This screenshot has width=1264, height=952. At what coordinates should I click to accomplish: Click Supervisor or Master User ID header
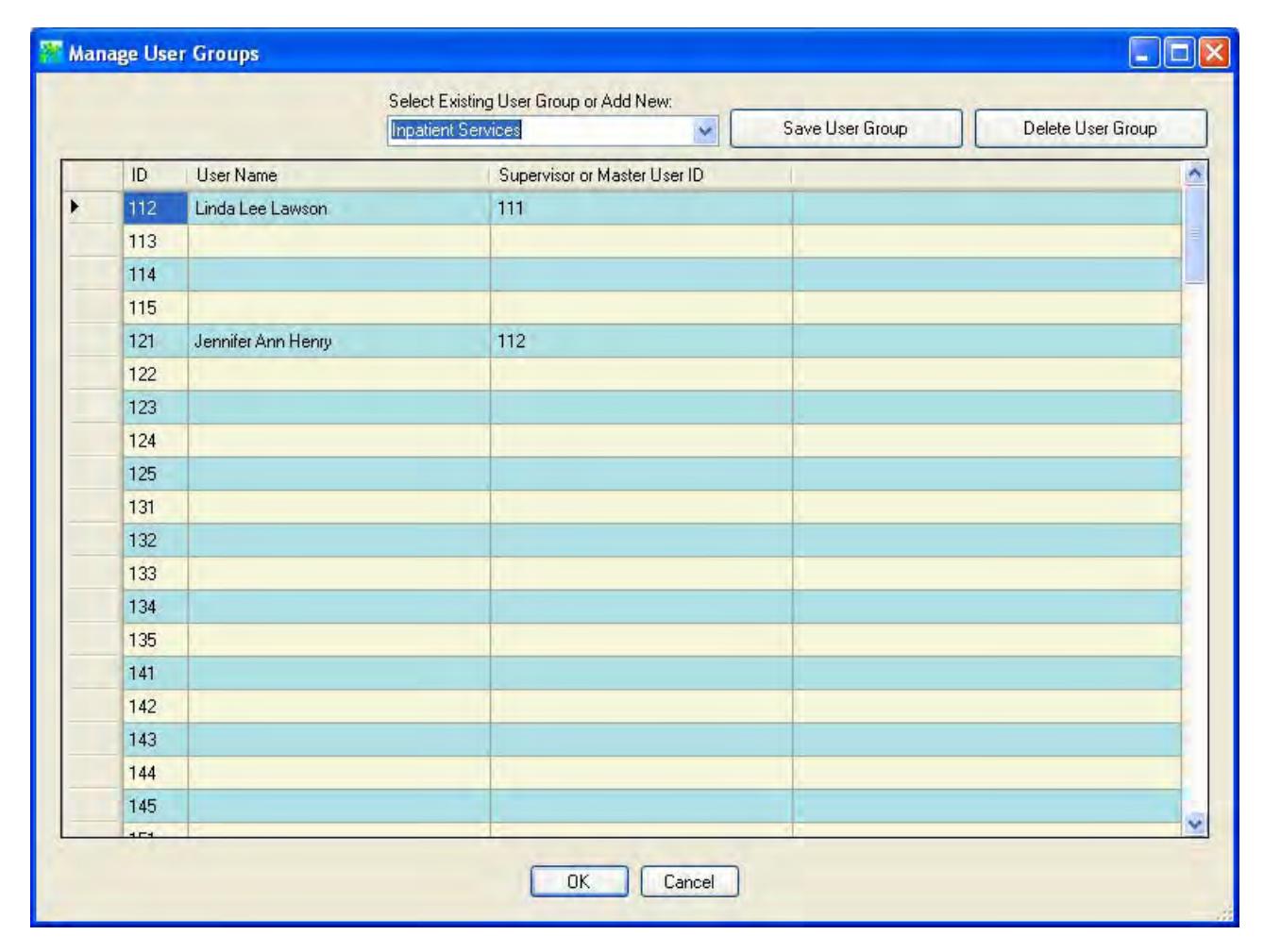pyautogui.click(x=641, y=175)
